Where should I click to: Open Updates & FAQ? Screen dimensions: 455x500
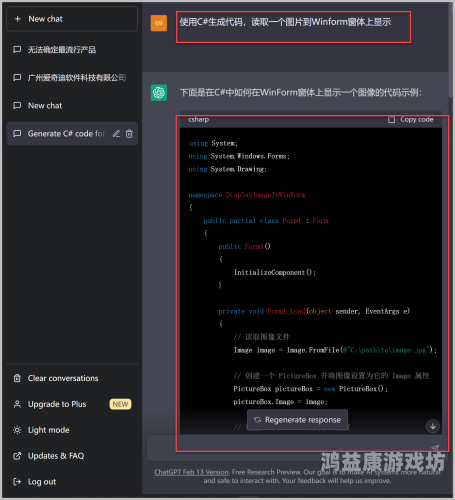click(72, 456)
